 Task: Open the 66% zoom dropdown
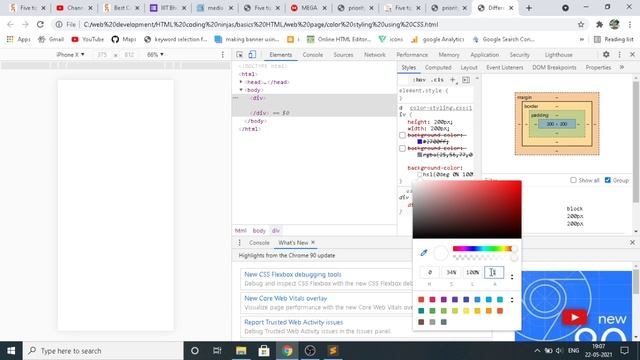click(x=155, y=54)
